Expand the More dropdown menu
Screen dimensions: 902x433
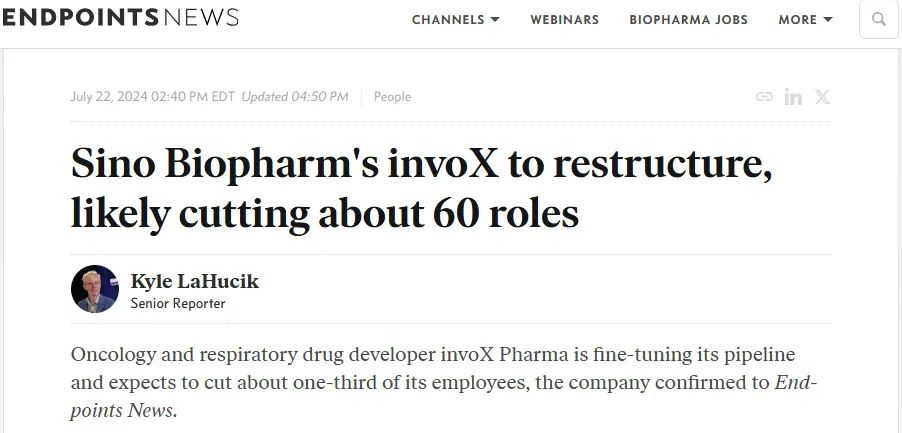805,20
